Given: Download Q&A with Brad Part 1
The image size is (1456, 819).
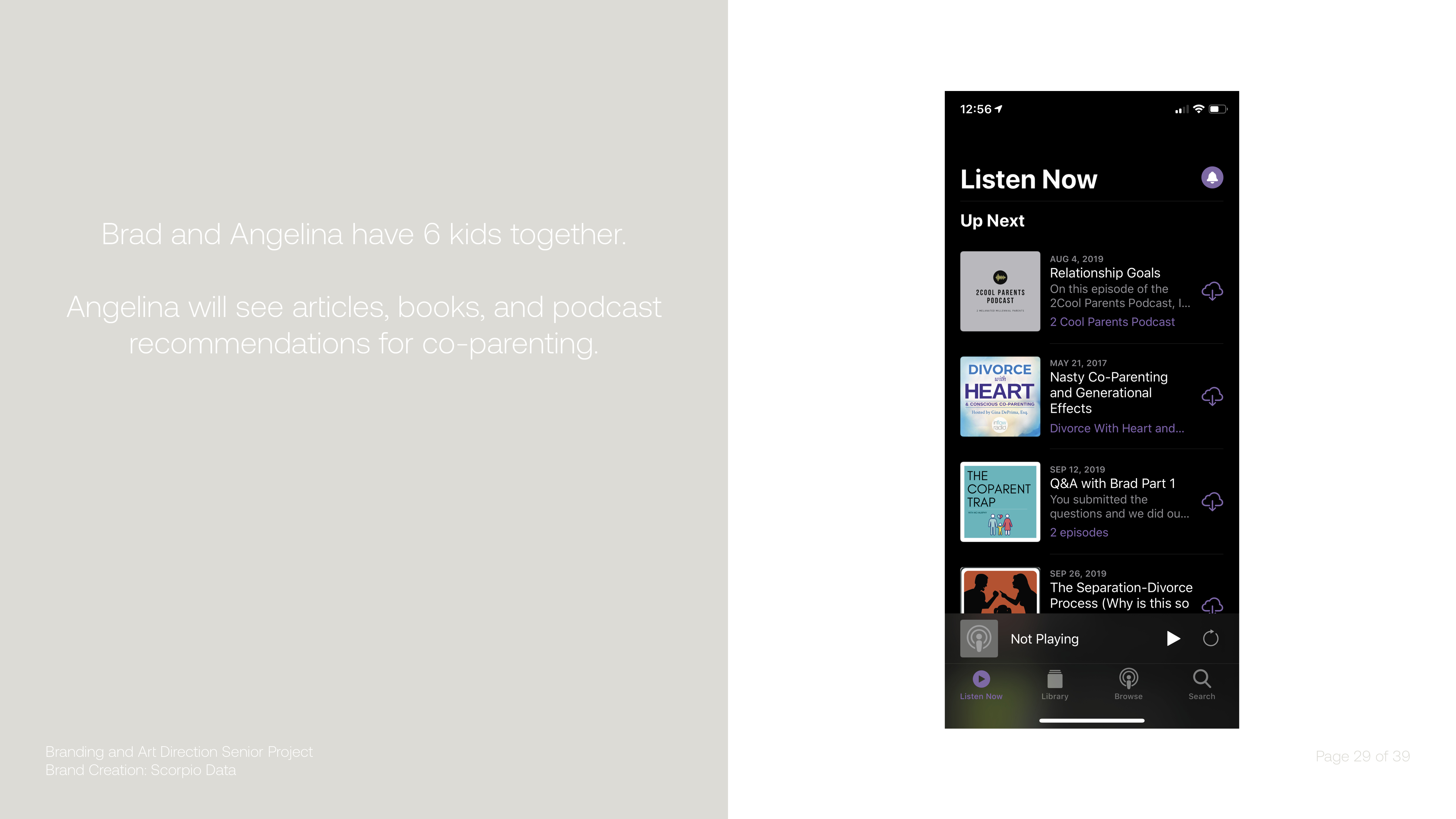Looking at the screenshot, I should (1212, 501).
